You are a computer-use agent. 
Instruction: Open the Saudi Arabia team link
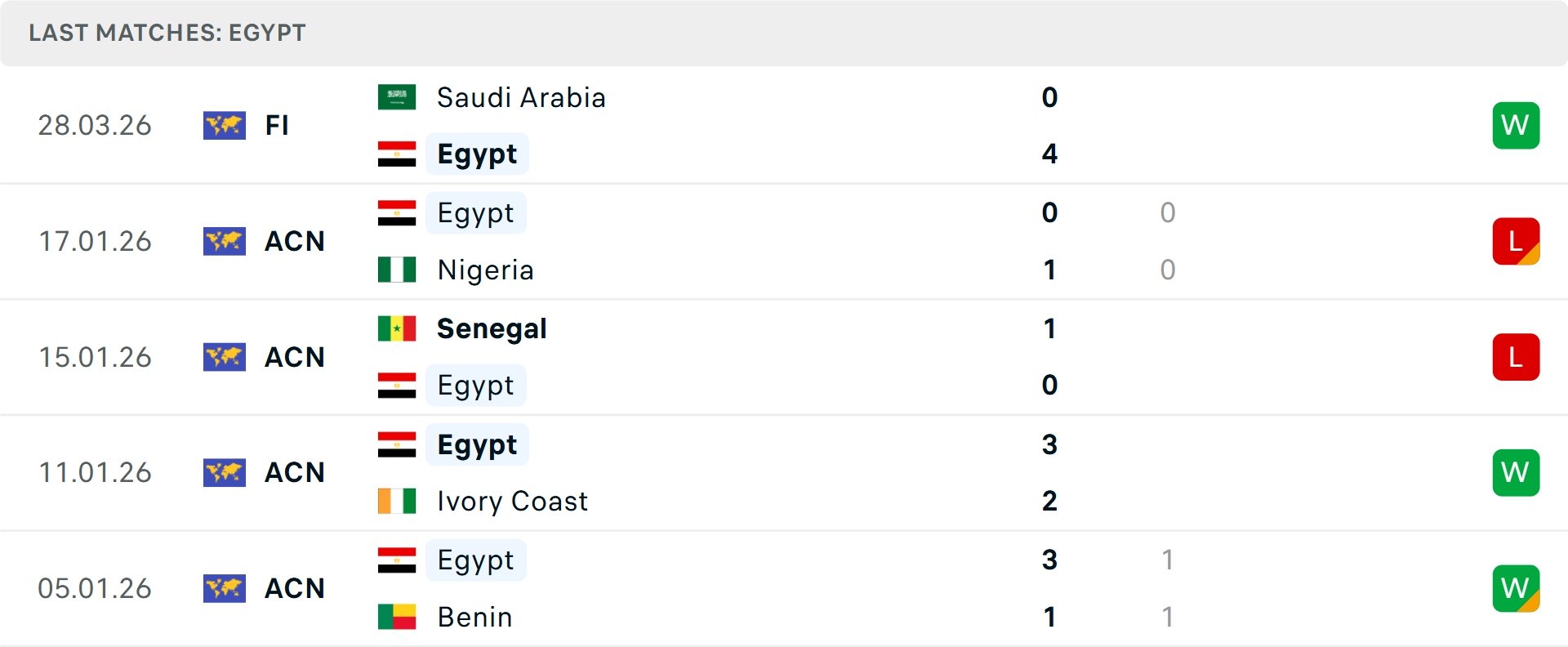click(521, 98)
